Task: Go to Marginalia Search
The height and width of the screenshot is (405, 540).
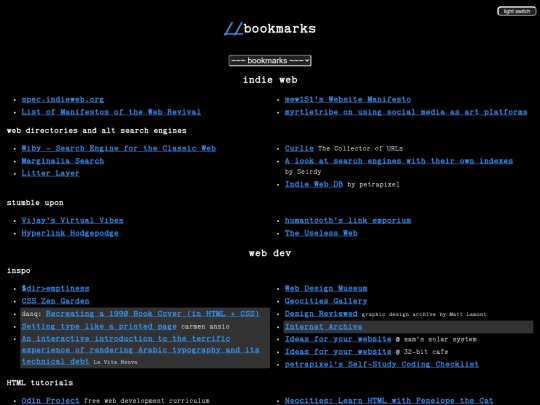Action: pos(63,161)
